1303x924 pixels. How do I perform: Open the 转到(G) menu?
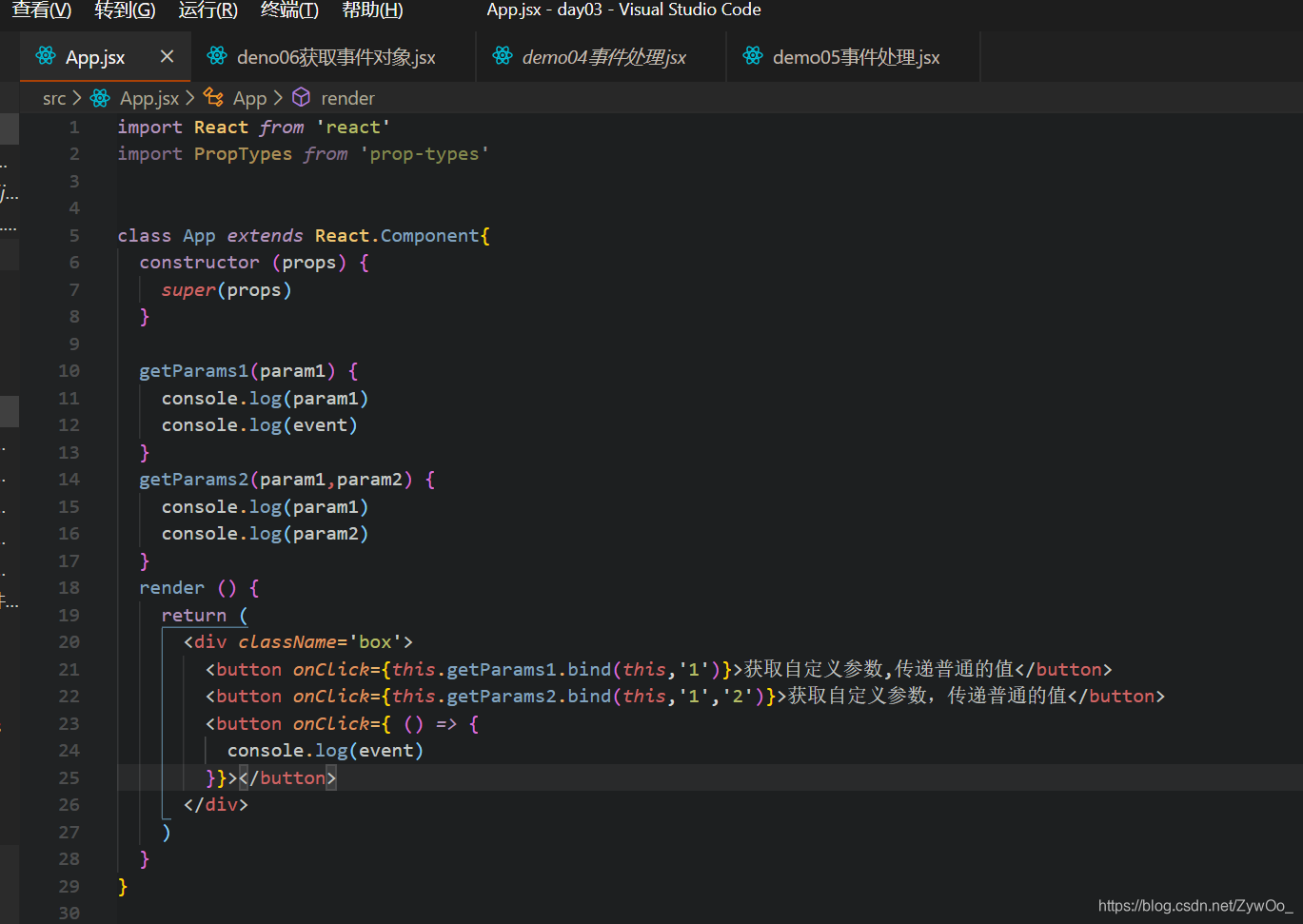pyautogui.click(x=125, y=10)
